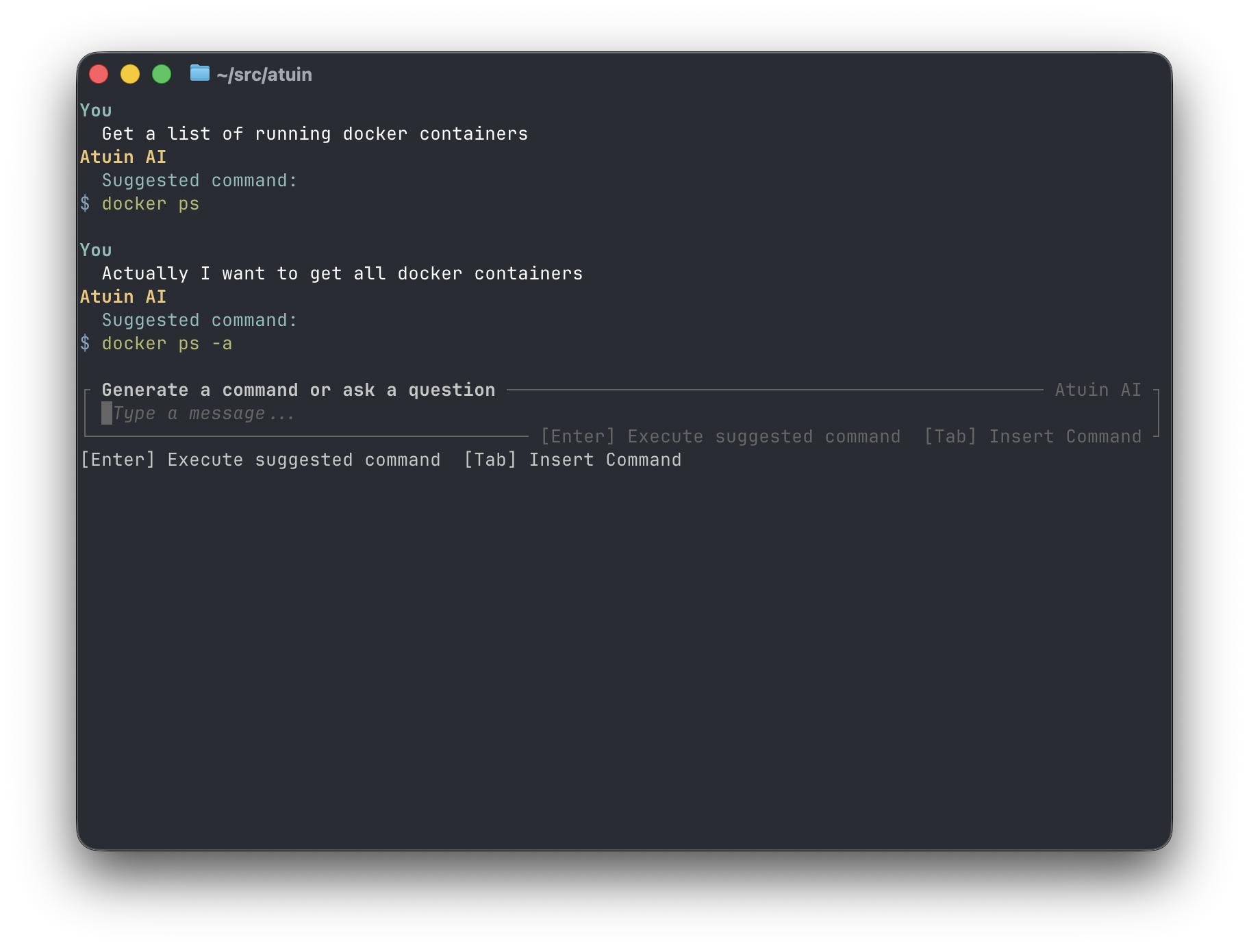Click the first yellow 'Atuin AI' speaker label
Screen dimensions: 1249x952
point(123,158)
